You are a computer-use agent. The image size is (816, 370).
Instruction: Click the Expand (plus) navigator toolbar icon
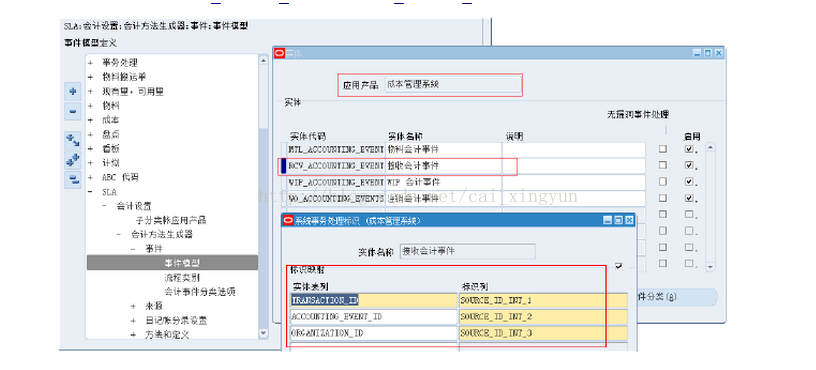pos(72,92)
